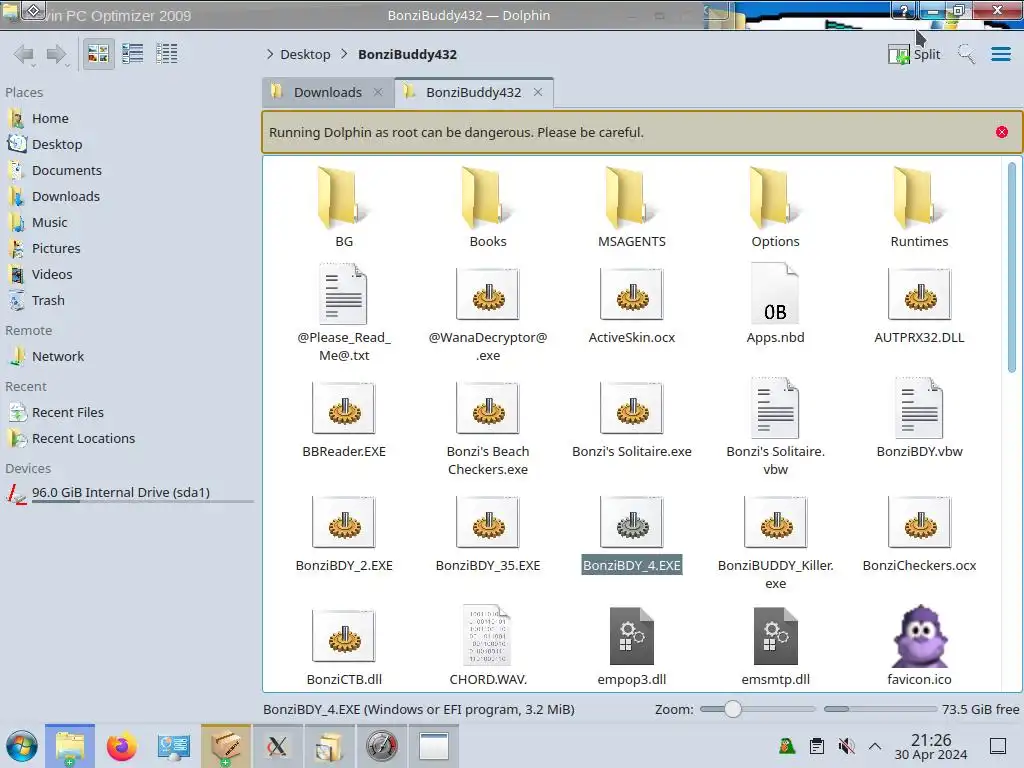
Task: Go forward with the forward arrow
Action: pyautogui.click(x=57, y=54)
